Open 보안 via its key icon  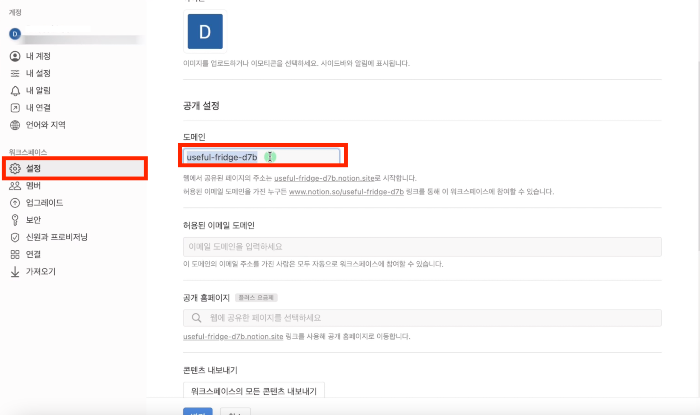point(15,220)
